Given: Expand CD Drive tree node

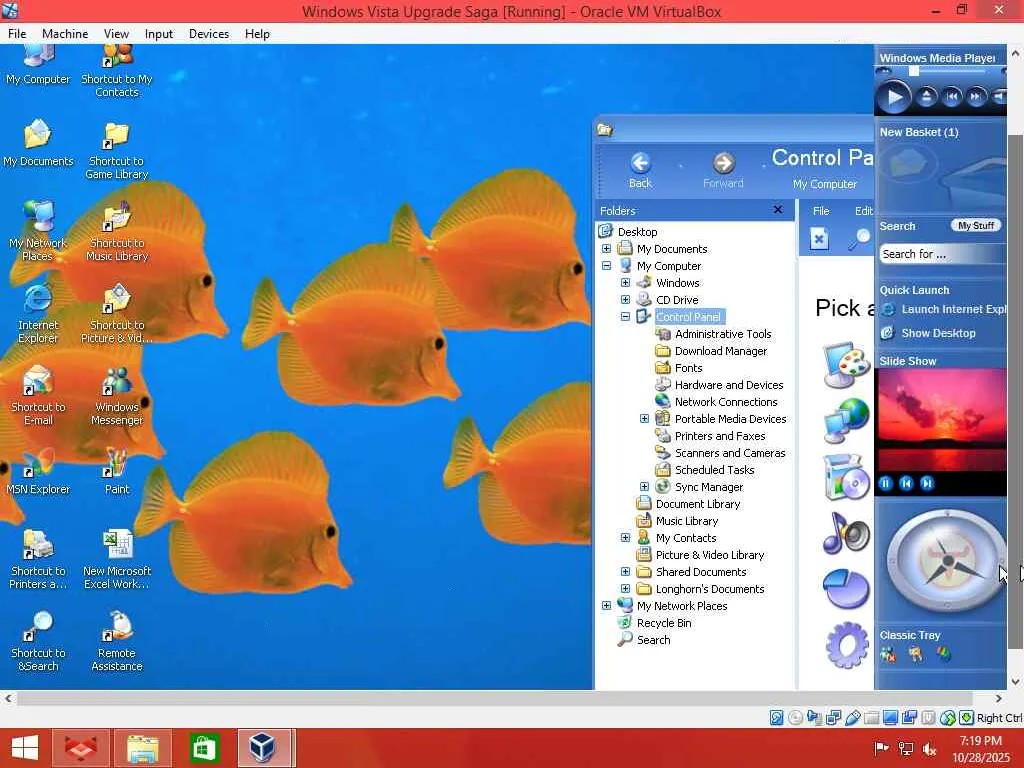Looking at the screenshot, I should [x=625, y=300].
